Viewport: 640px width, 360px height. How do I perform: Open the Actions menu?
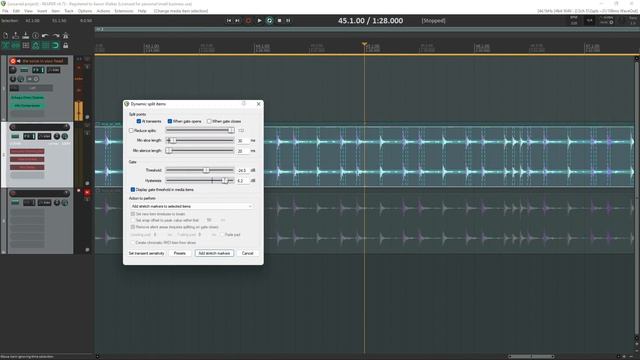(103, 11)
